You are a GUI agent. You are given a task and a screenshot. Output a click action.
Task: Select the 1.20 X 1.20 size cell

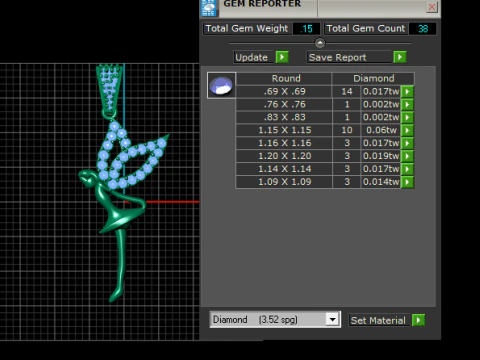tap(284, 156)
